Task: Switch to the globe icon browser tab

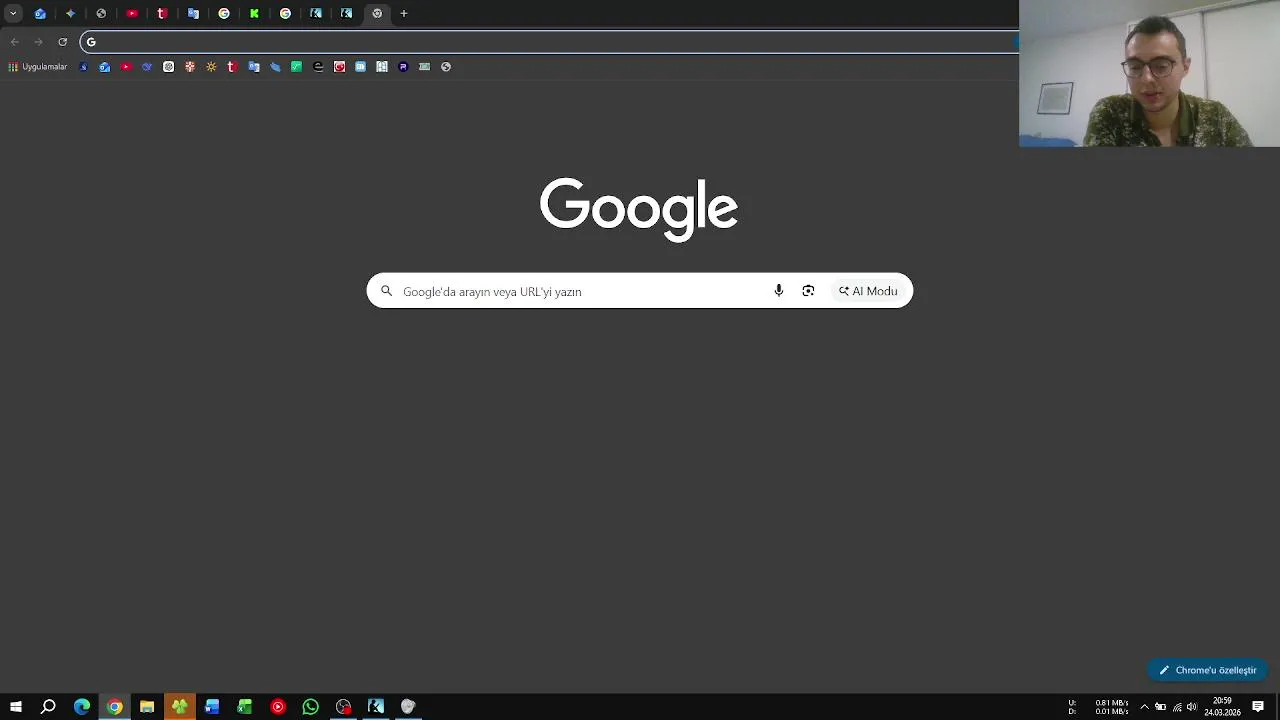Action: (x=101, y=14)
